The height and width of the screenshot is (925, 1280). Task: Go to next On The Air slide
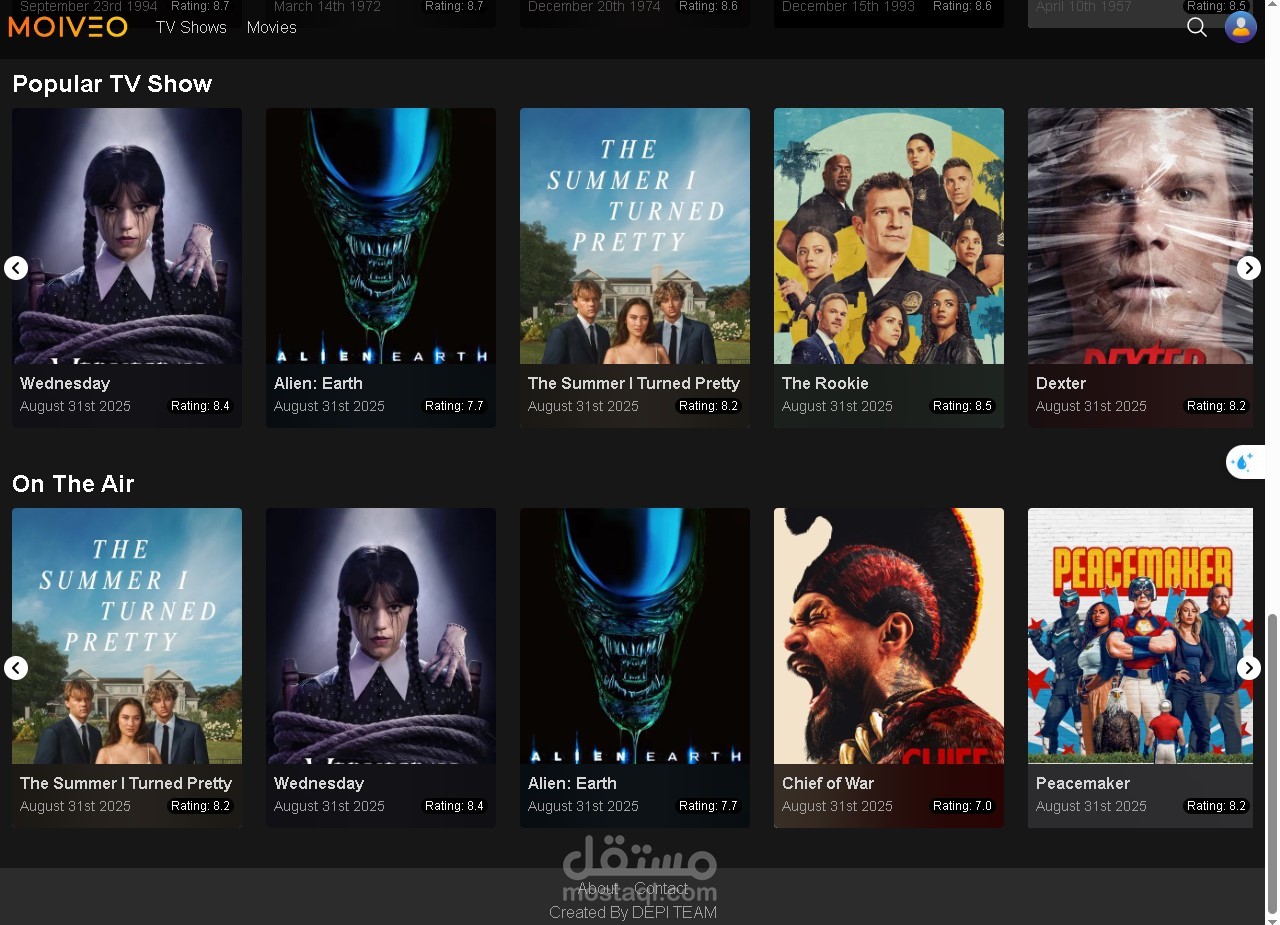point(1249,668)
